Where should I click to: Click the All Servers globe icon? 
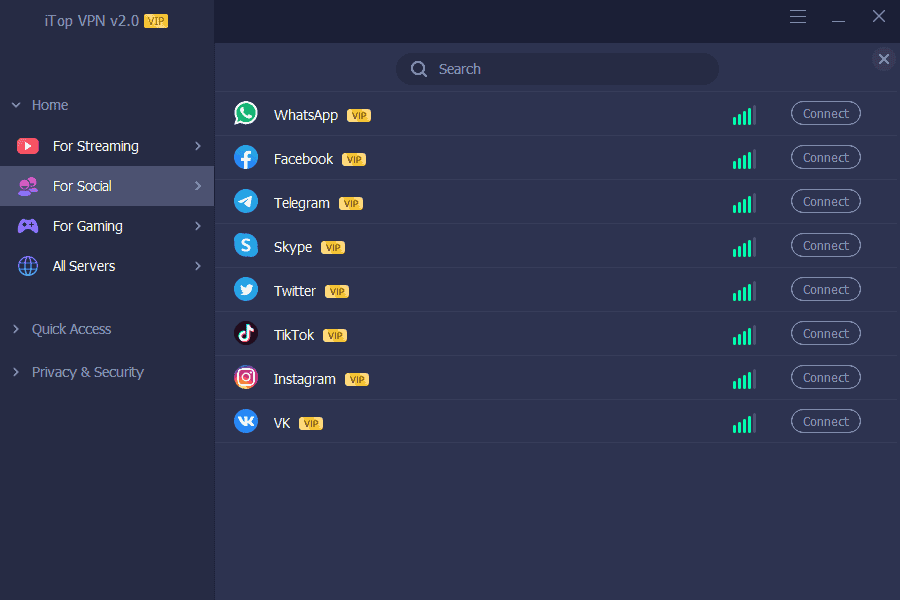[x=27, y=266]
